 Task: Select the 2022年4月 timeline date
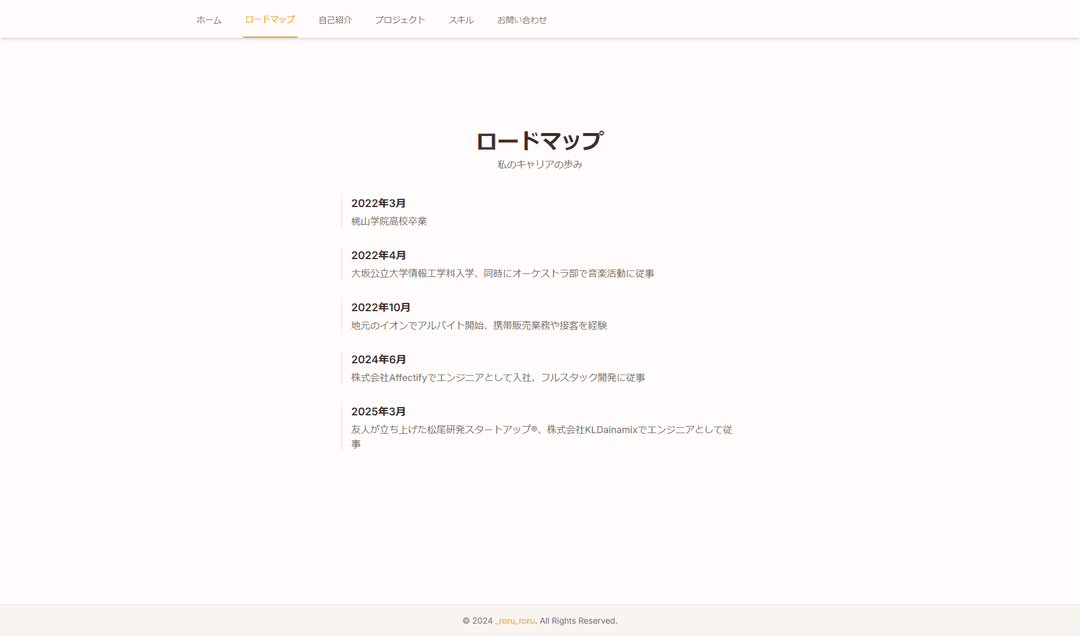378,256
